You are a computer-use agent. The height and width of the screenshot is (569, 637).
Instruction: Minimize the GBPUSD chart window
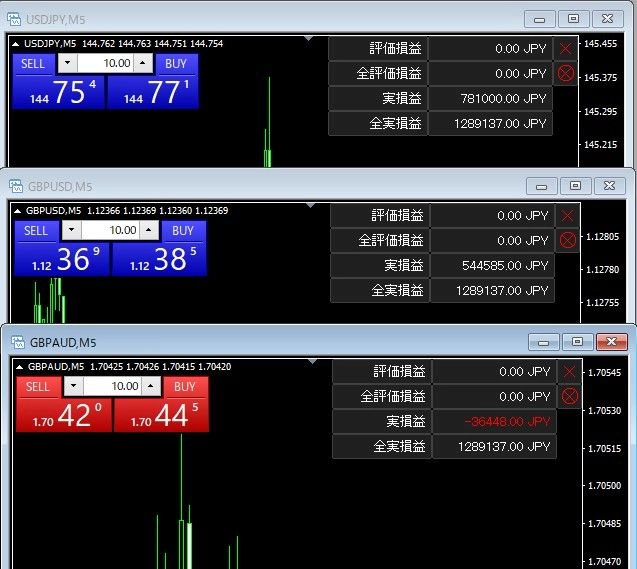pyautogui.click(x=542, y=186)
